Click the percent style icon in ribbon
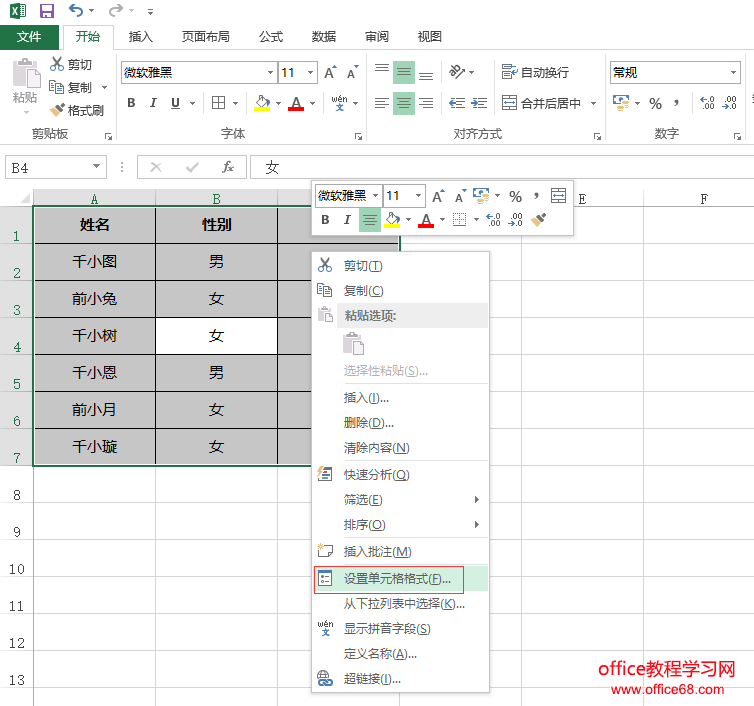The width and height of the screenshot is (754, 706). (655, 103)
